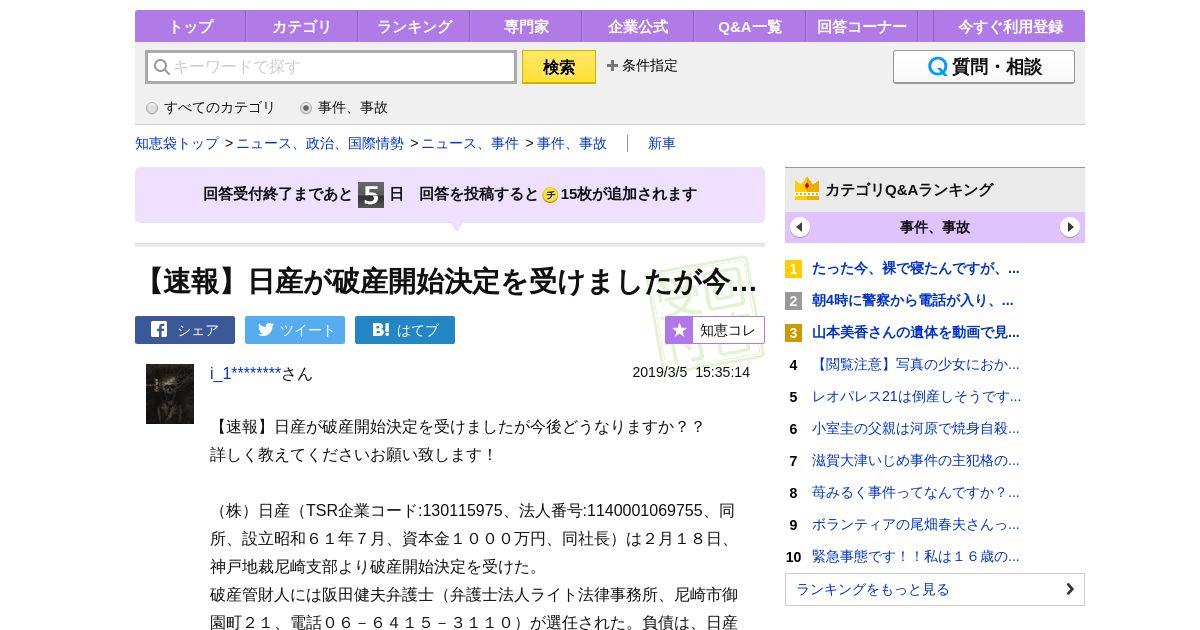Open ranking item 小室圭の父親は河原で焼身自殺
The image size is (1200, 630).
point(916,428)
